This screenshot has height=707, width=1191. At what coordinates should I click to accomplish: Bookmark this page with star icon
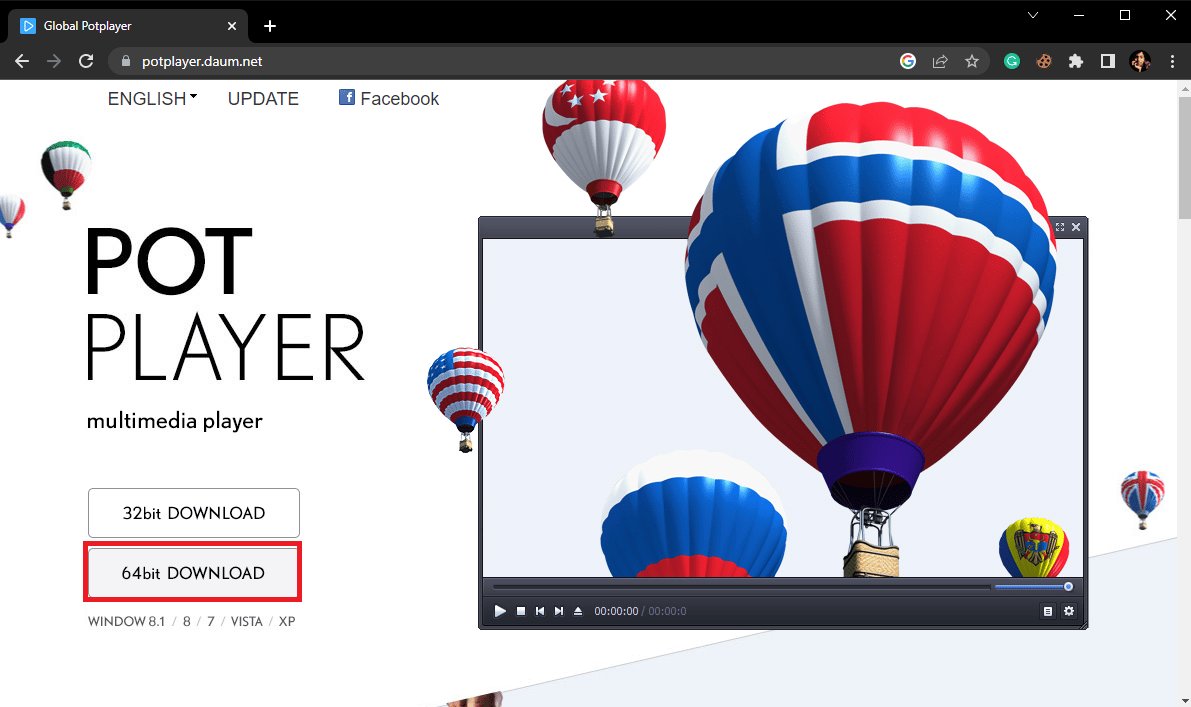pos(971,62)
